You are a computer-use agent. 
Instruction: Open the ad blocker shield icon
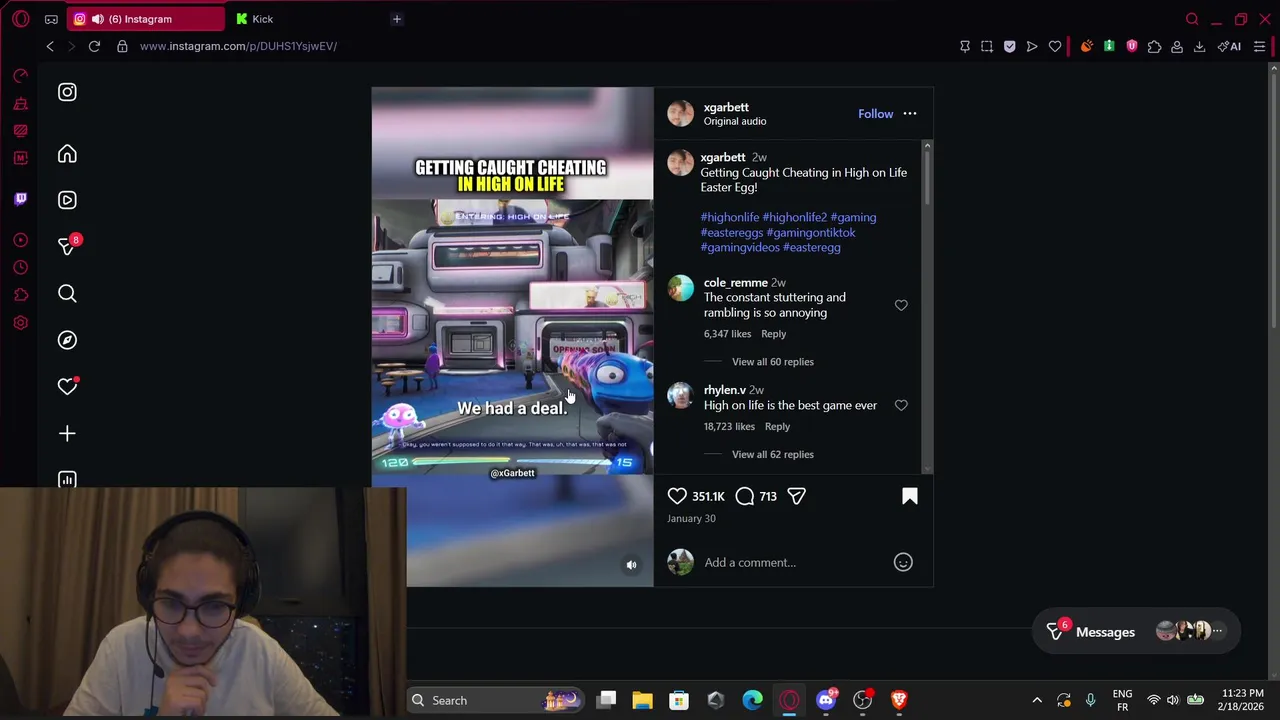1009,46
